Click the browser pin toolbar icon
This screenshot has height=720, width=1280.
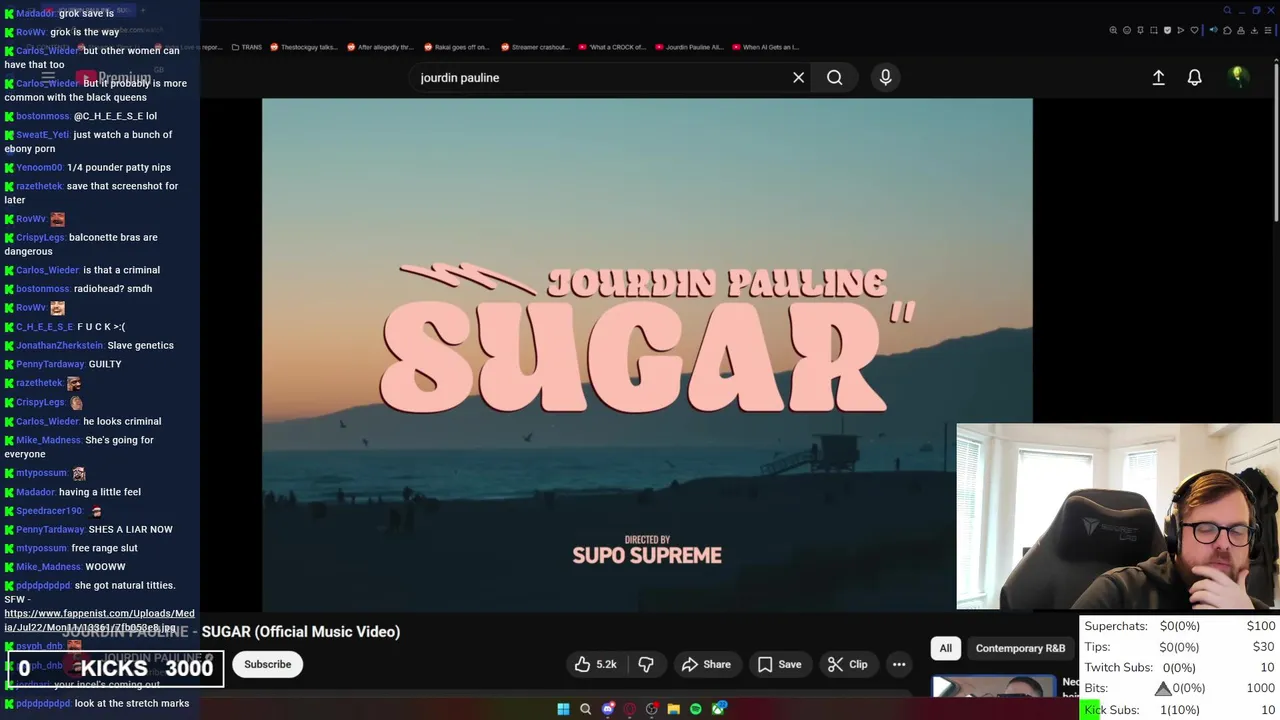[1140, 30]
